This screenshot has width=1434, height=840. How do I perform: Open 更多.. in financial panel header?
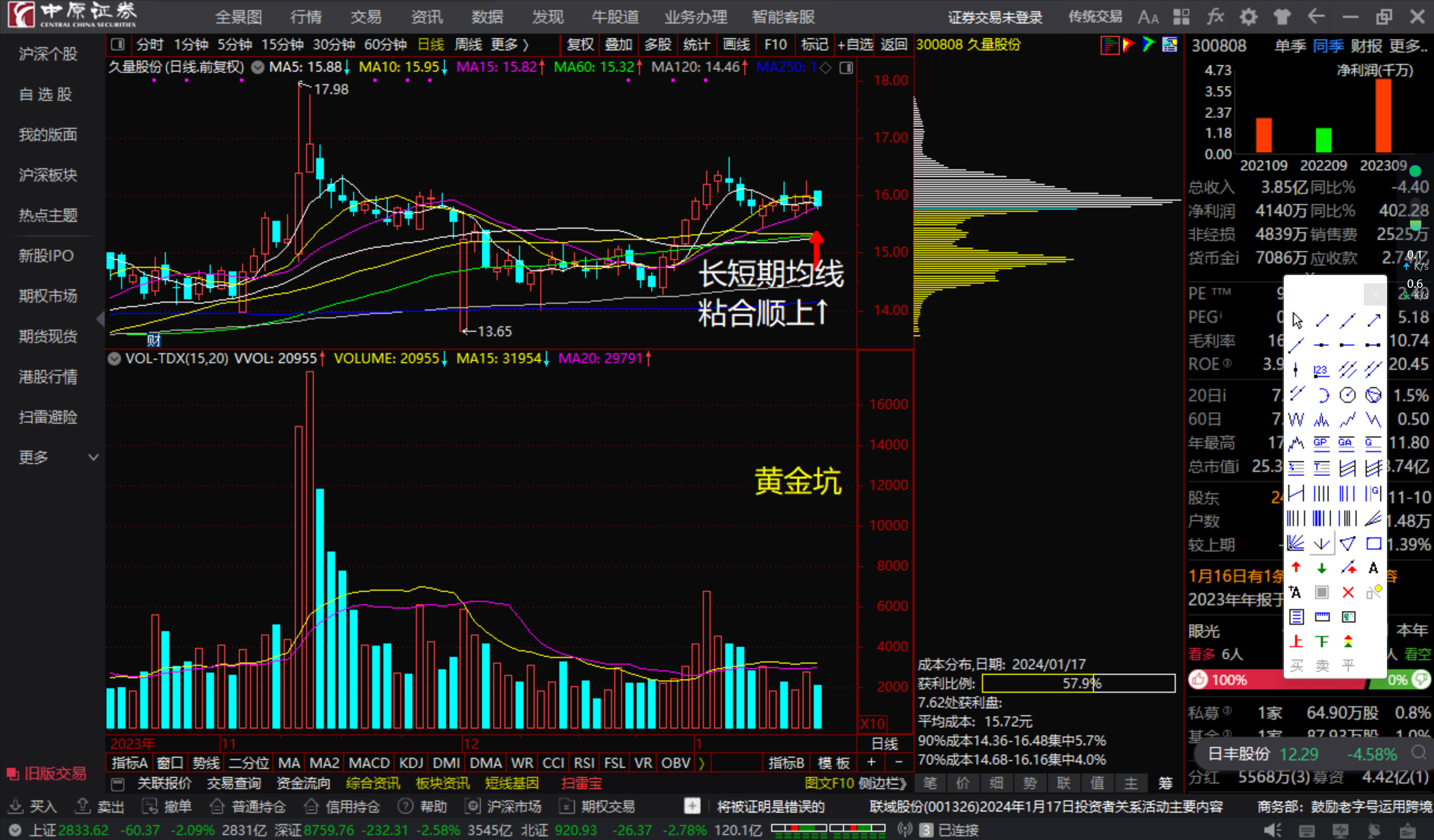[1409, 46]
